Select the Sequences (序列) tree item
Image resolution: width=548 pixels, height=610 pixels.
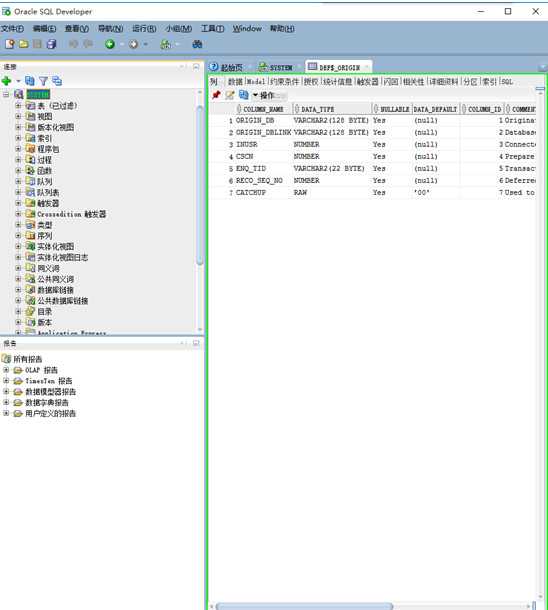click(44, 236)
